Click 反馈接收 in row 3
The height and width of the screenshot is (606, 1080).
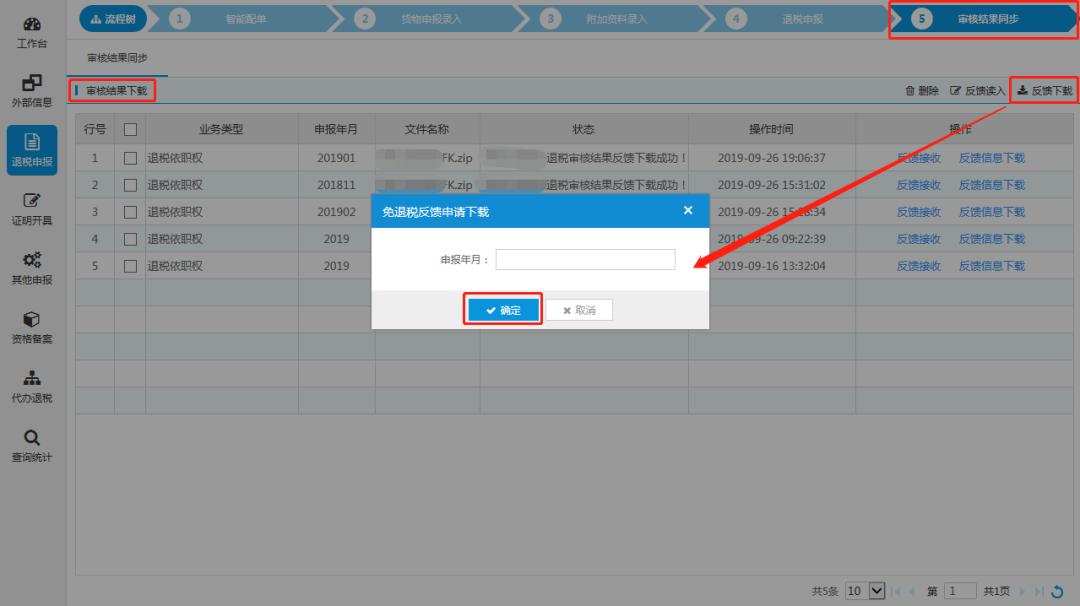tap(918, 212)
